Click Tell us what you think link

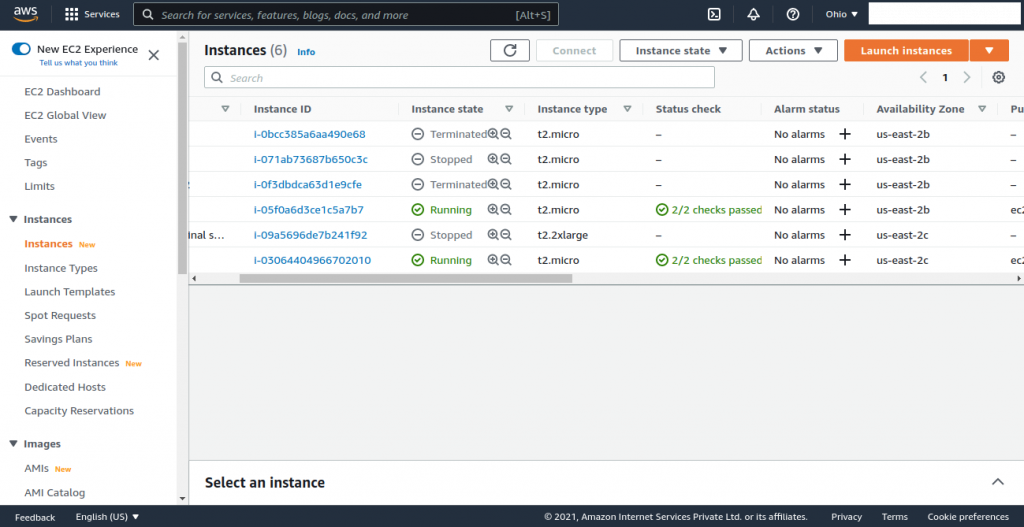pos(78,63)
